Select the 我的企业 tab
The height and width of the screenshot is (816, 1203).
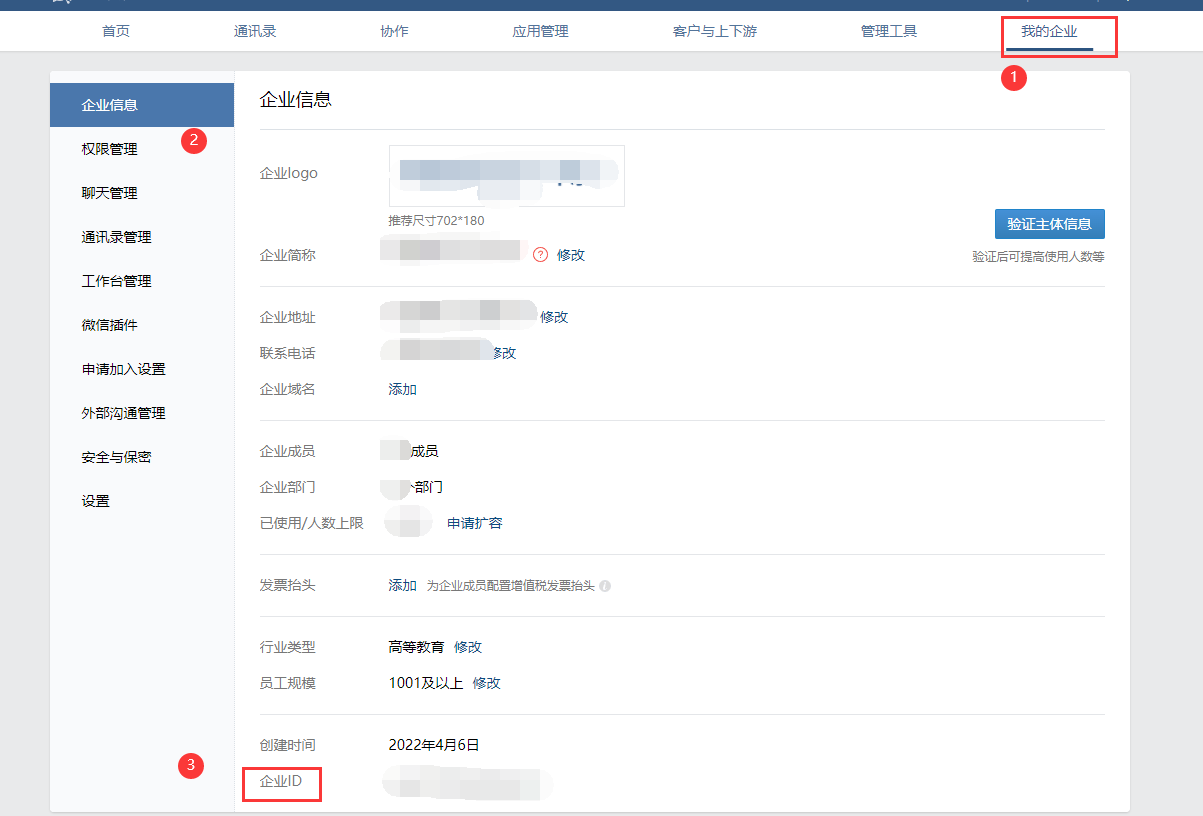coord(1049,31)
